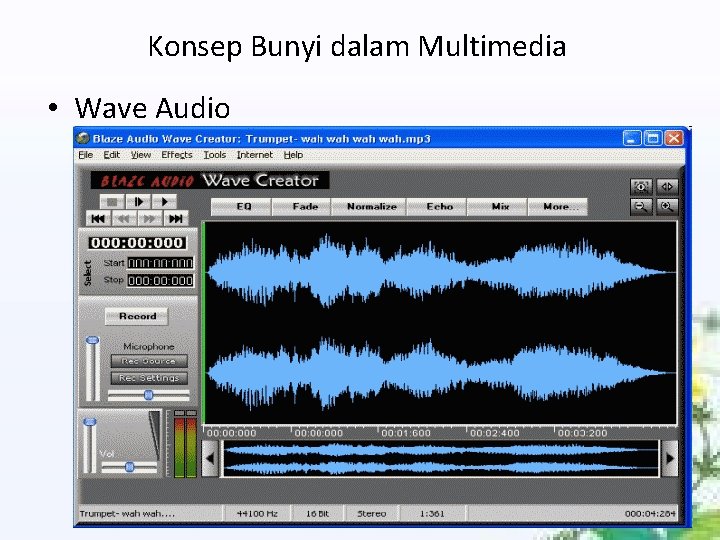Click the horizontal expand arrows icon

[667, 186]
